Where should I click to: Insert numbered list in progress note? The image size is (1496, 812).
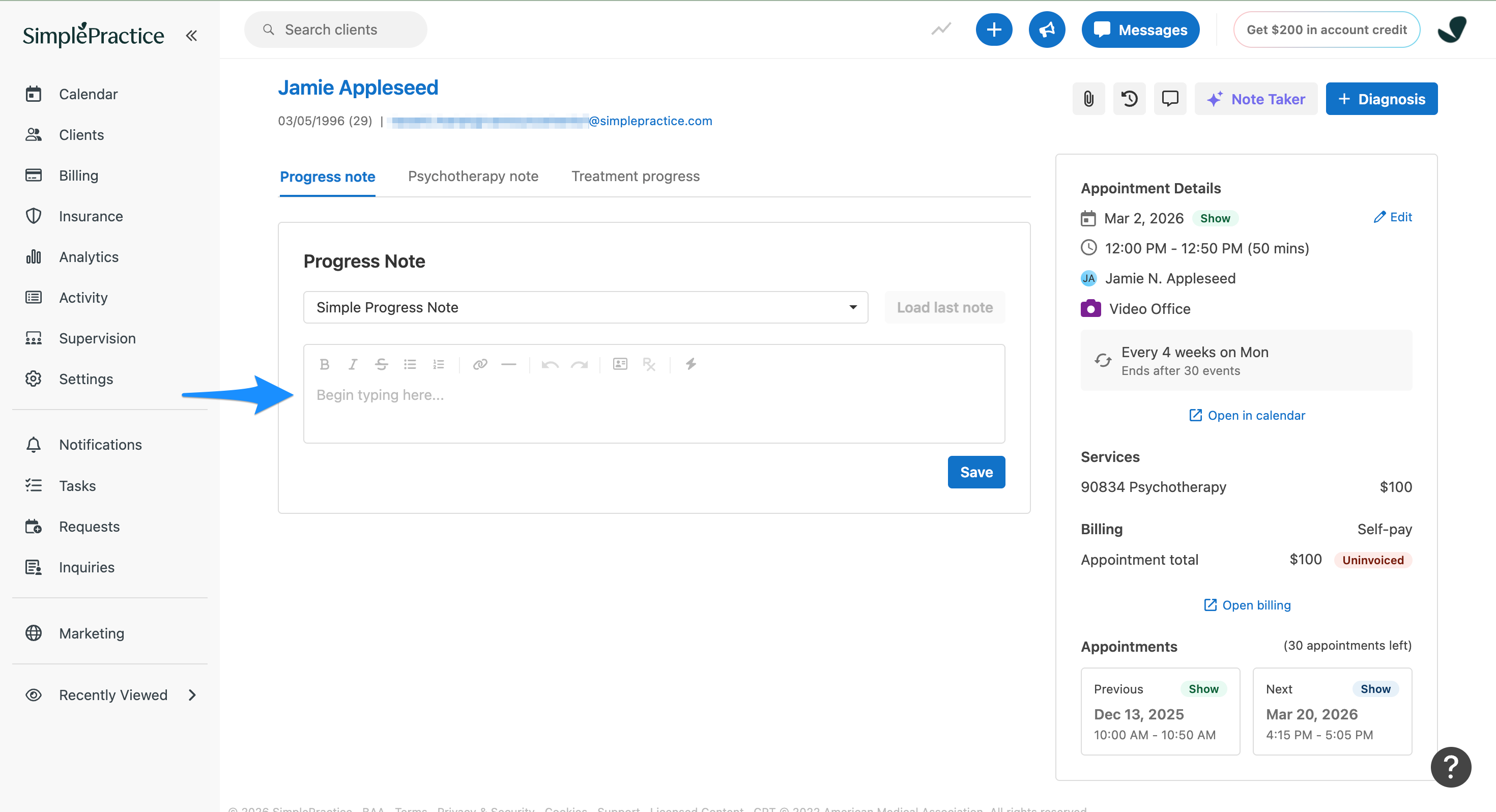coord(439,364)
